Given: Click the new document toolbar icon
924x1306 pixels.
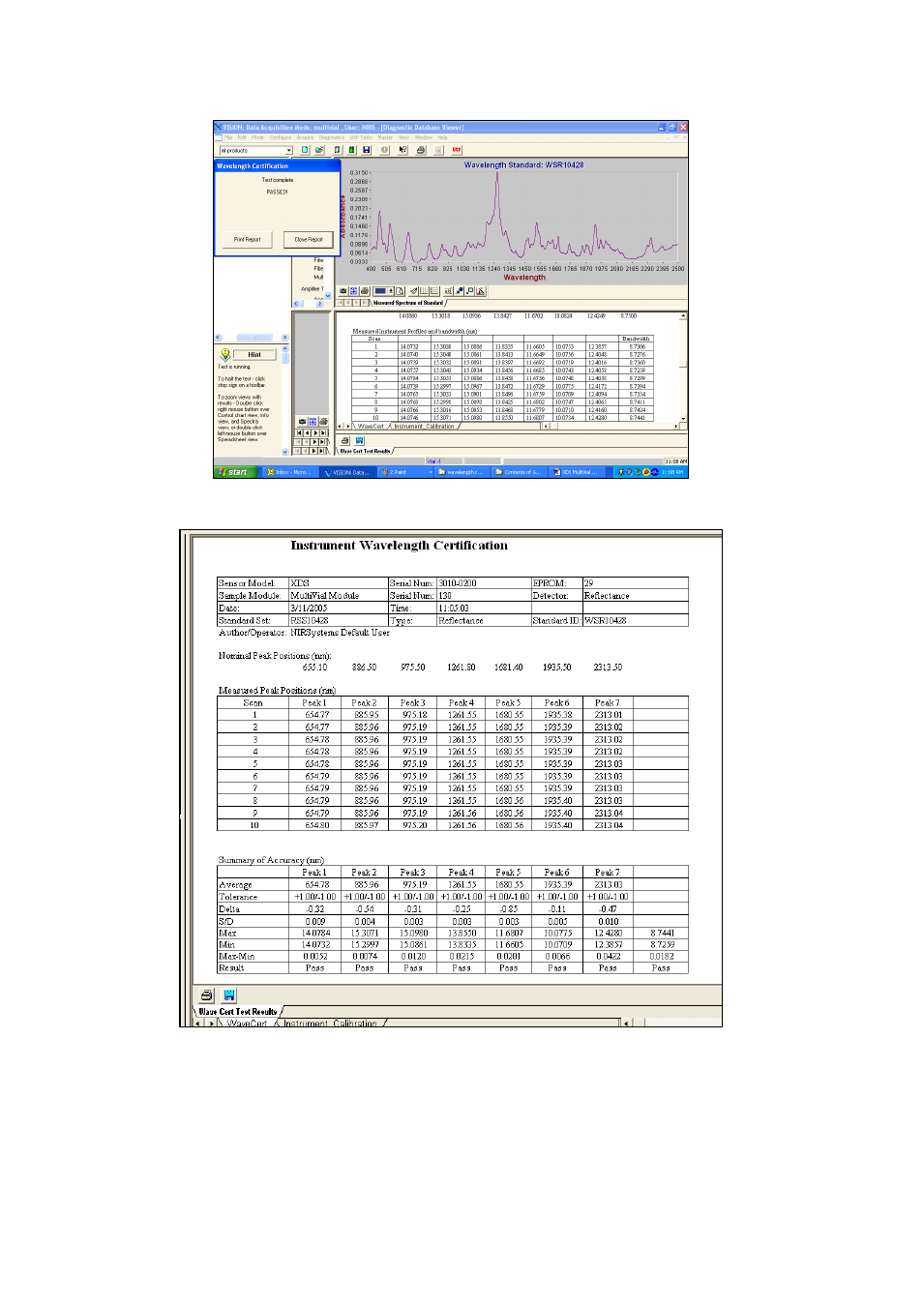Looking at the screenshot, I should [305, 150].
